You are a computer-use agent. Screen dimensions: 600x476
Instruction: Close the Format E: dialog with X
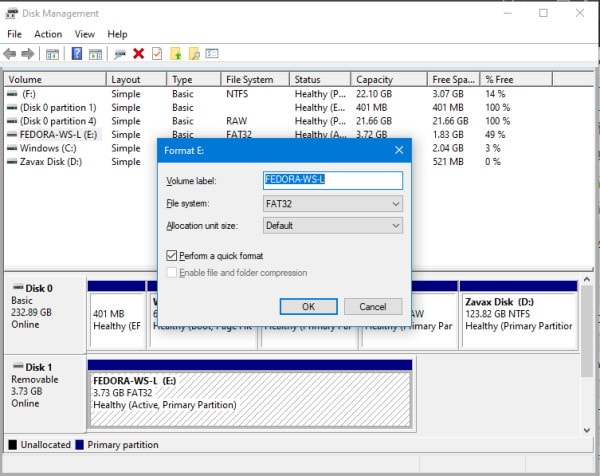click(399, 150)
